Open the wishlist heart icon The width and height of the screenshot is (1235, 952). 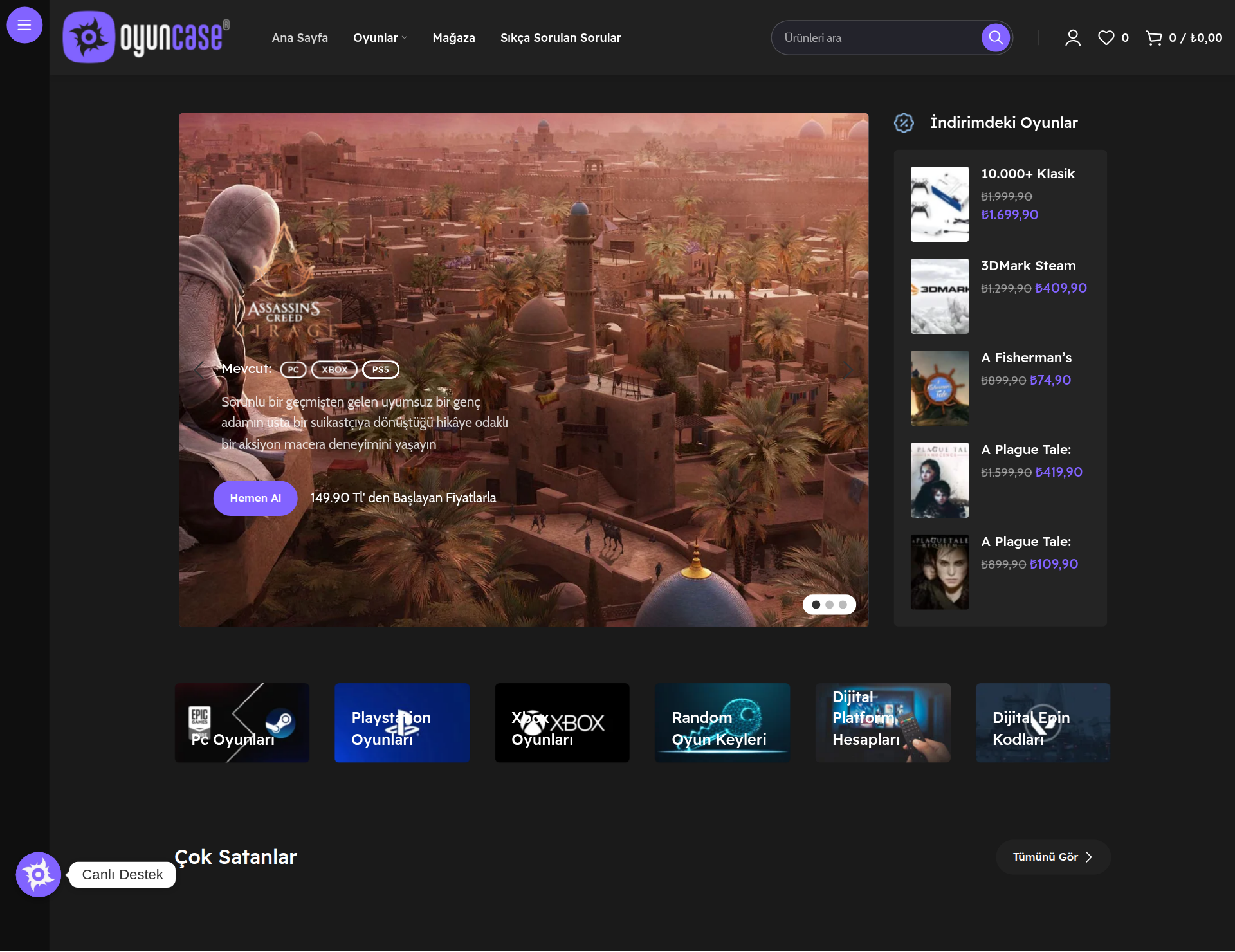tap(1106, 38)
